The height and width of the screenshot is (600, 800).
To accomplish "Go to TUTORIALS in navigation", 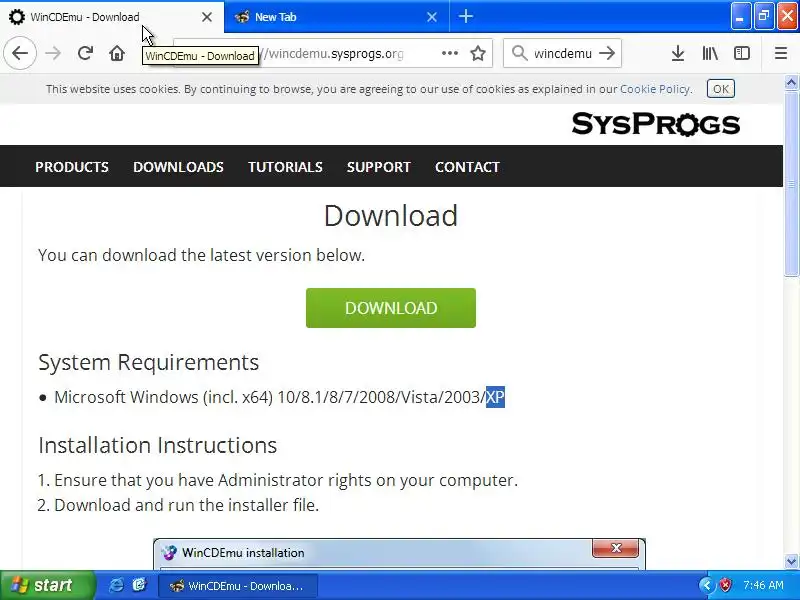I will pyautogui.click(x=285, y=167).
